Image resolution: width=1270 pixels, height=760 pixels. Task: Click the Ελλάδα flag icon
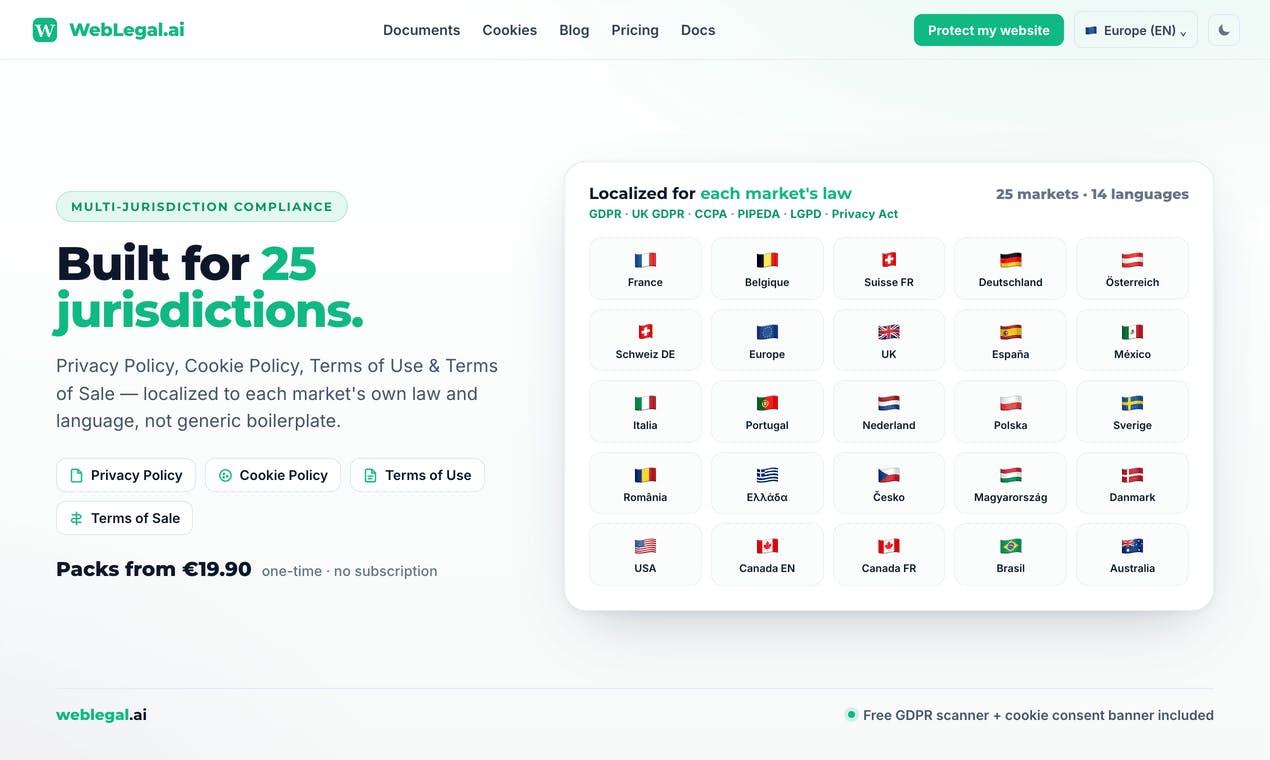pyautogui.click(x=767, y=475)
